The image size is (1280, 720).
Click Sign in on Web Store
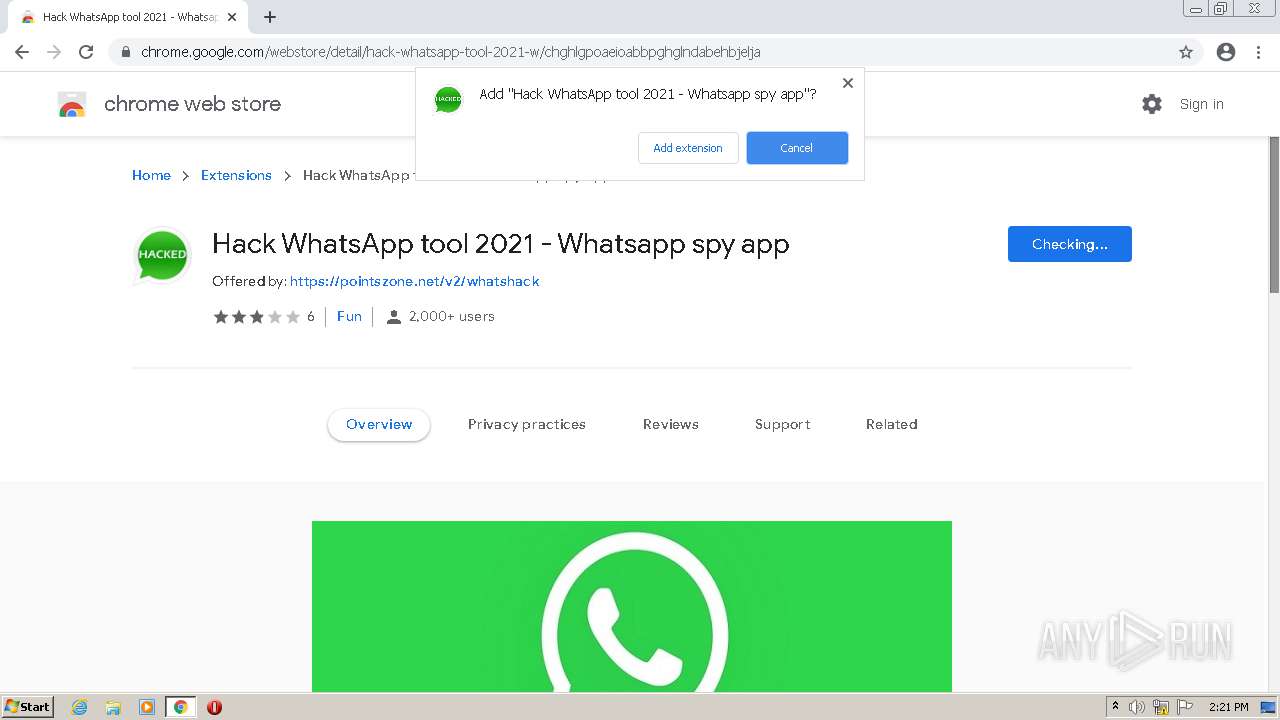tap(1201, 104)
